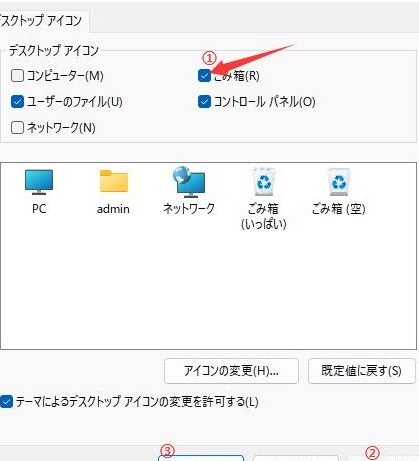Viewport: 419px width, 461px height.
Task: Toggle テーマによるデスクトップ アイコンの変更を許可する checkbox
Action: tap(6, 401)
